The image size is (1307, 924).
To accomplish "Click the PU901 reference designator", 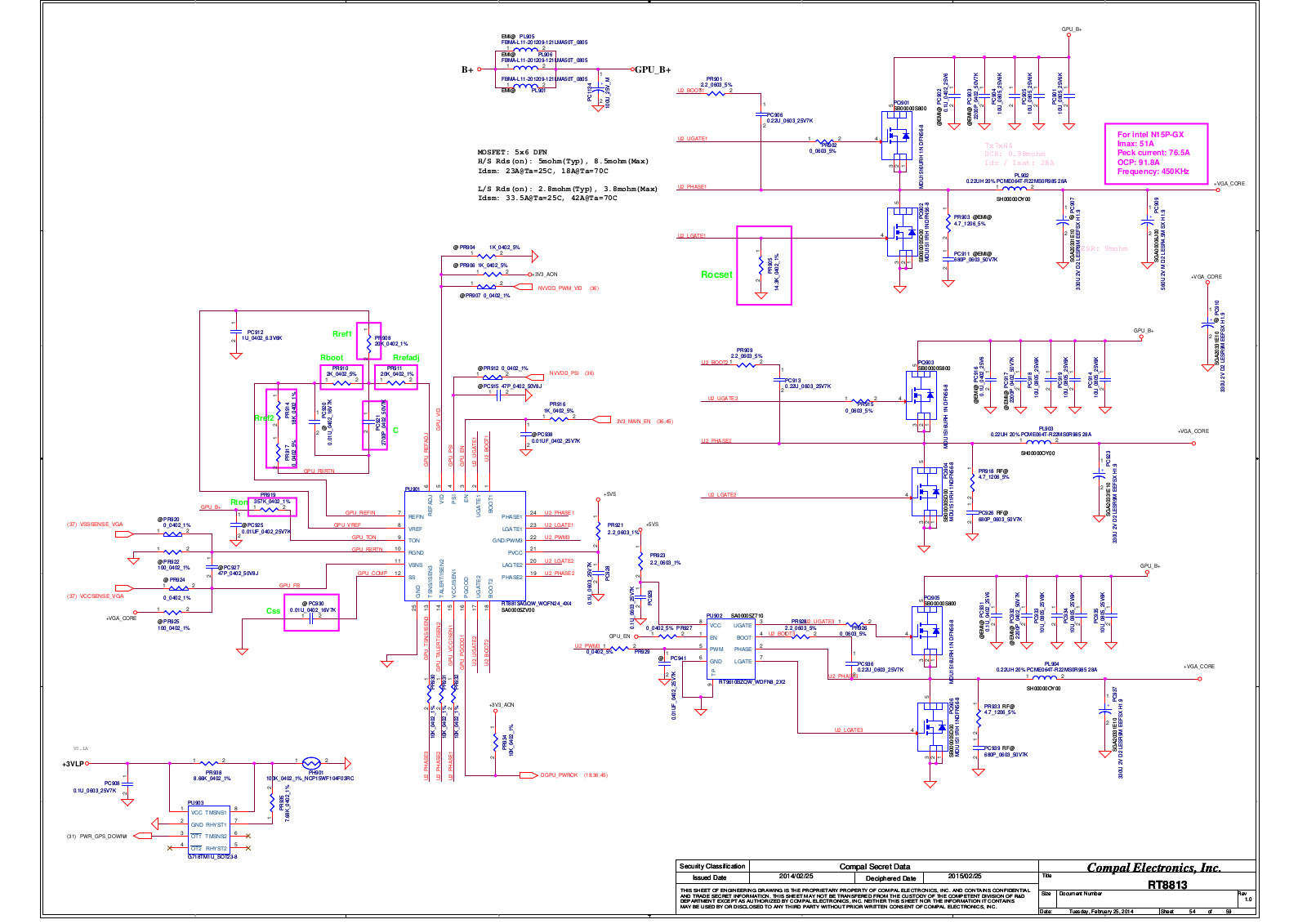I will click(412, 489).
